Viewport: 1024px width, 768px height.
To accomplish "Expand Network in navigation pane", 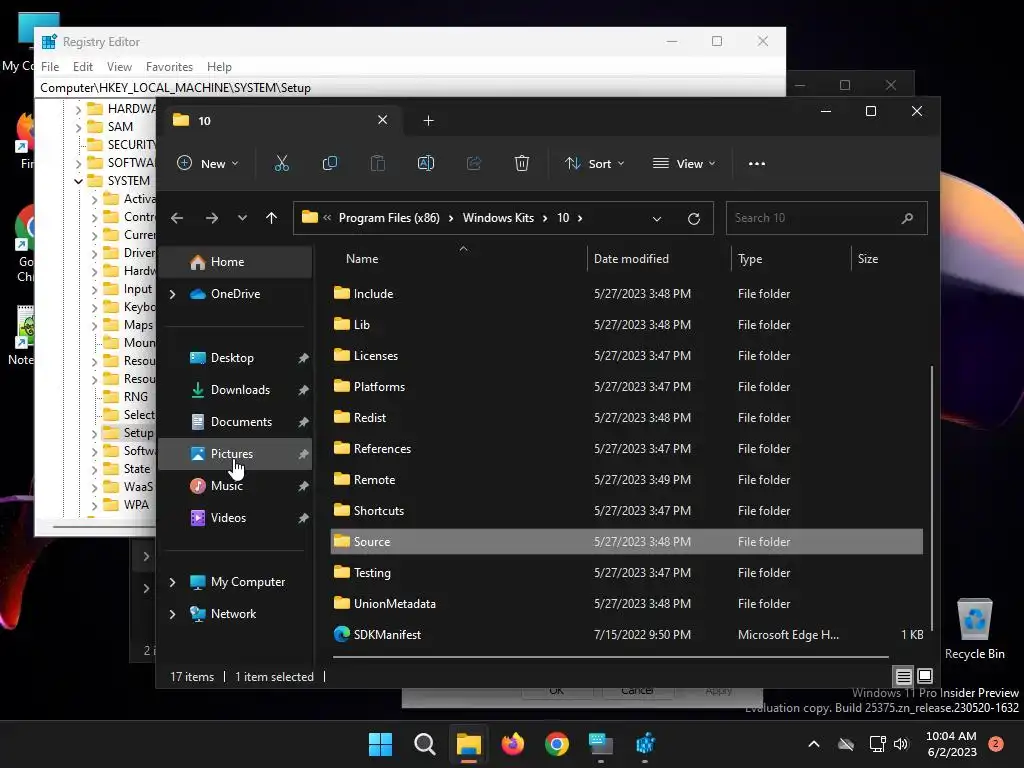I will [x=172, y=614].
